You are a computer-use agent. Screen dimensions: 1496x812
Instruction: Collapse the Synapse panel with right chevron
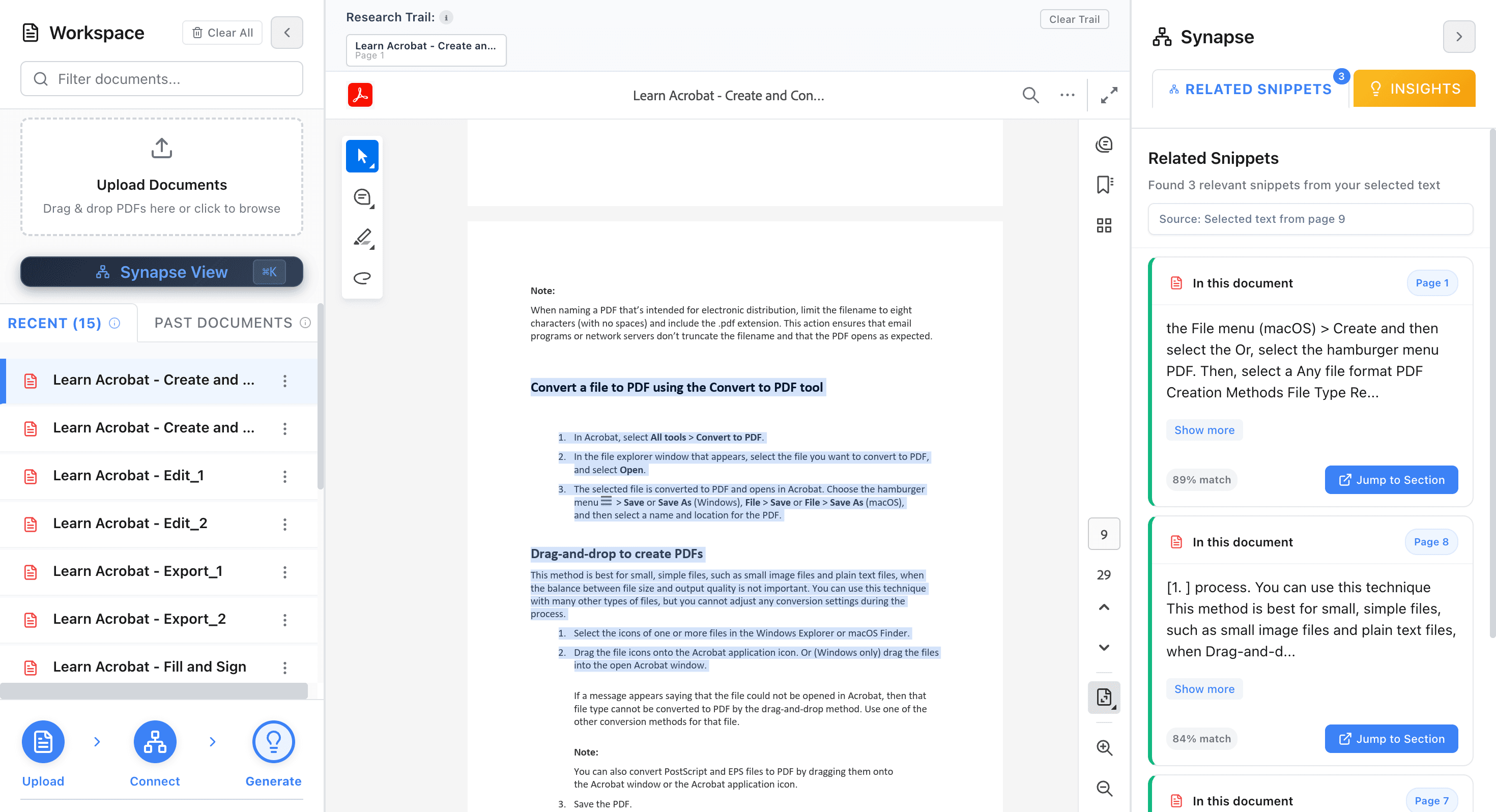point(1459,37)
